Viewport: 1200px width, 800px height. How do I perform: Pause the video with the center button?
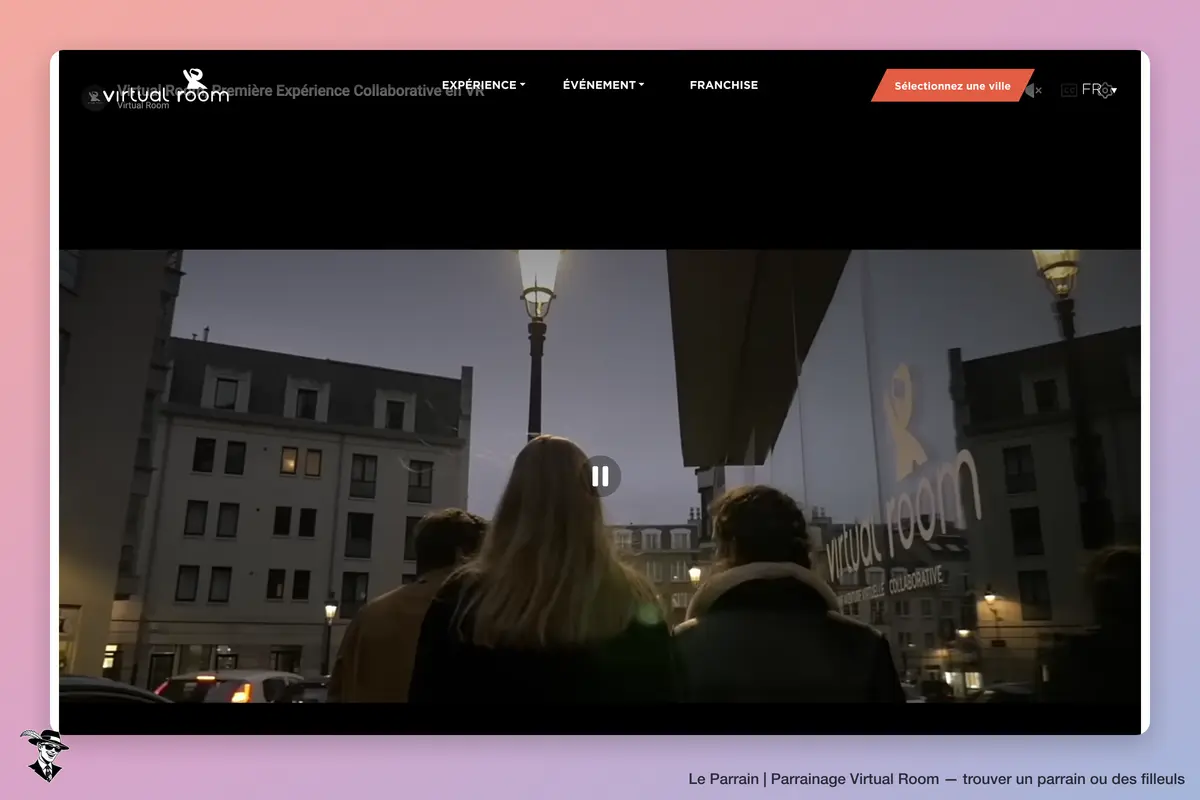(601, 476)
